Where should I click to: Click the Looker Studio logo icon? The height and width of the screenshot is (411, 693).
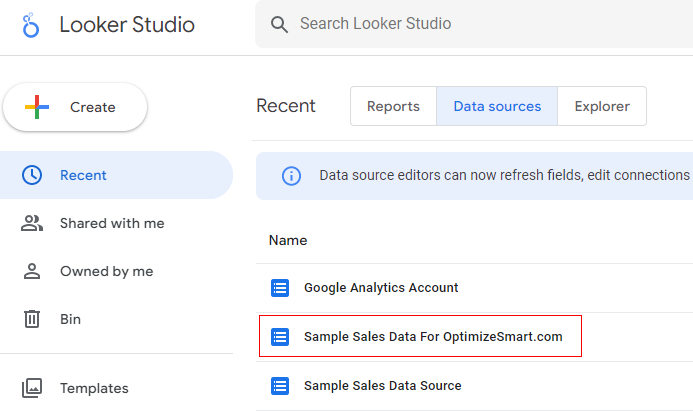pyautogui.click(x=31, y=25)
